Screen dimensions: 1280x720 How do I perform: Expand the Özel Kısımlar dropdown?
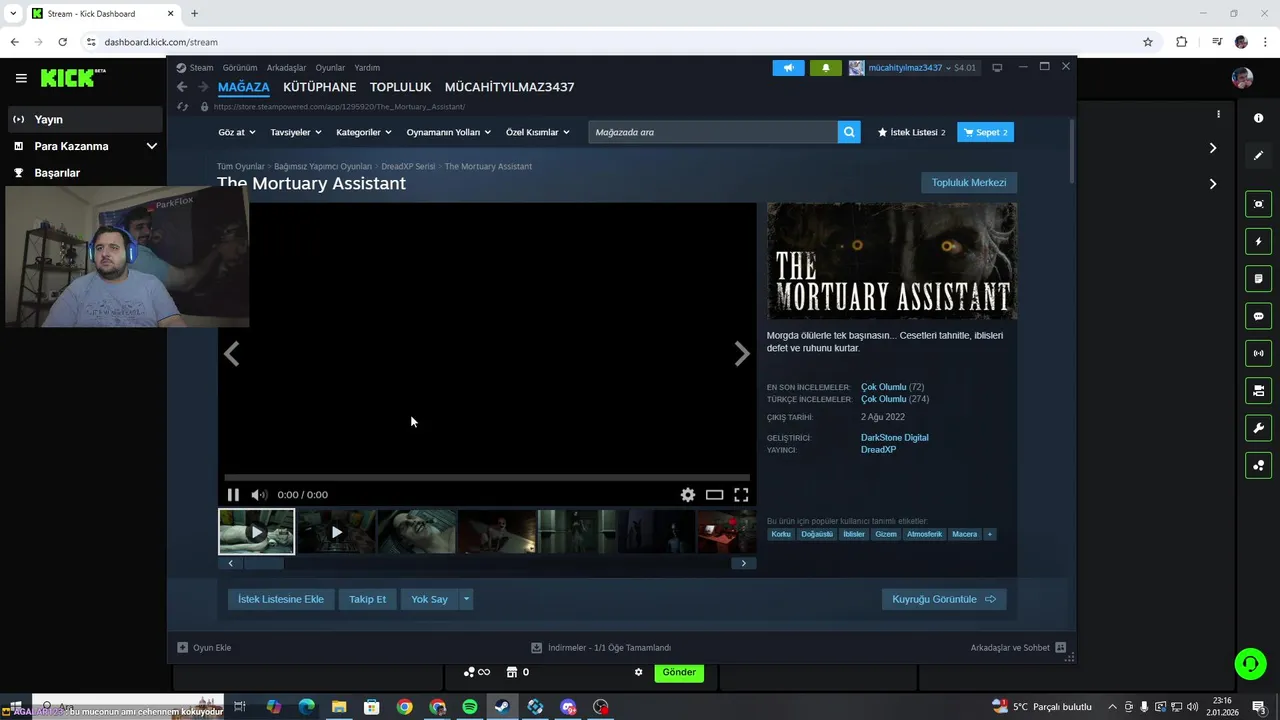pos(537,132)
